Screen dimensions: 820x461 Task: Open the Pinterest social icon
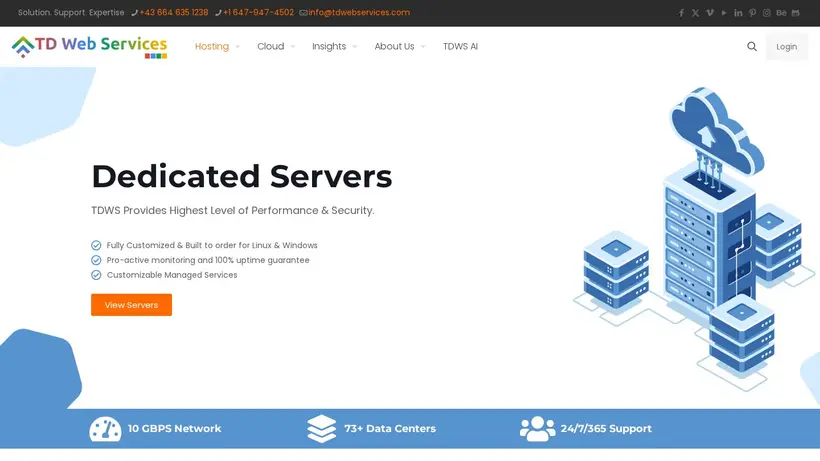752,13
